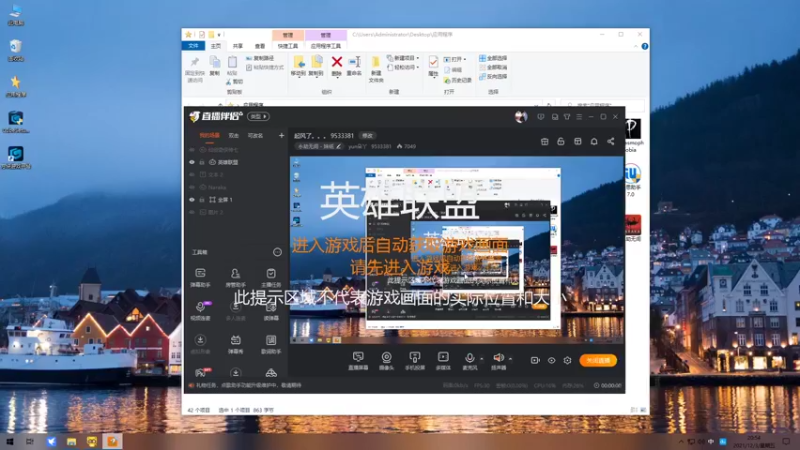This screenshot has height=450, width=800.
Task: Click the notification bell icon above preview
Action: tap(594, 141)
